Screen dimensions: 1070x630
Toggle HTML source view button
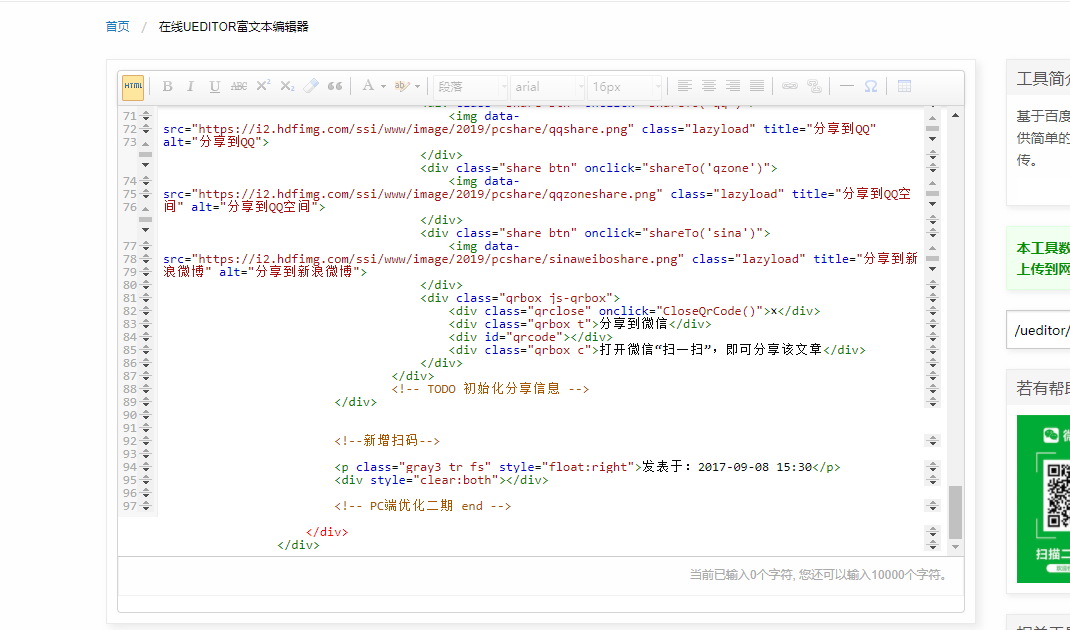pos(133,87)
